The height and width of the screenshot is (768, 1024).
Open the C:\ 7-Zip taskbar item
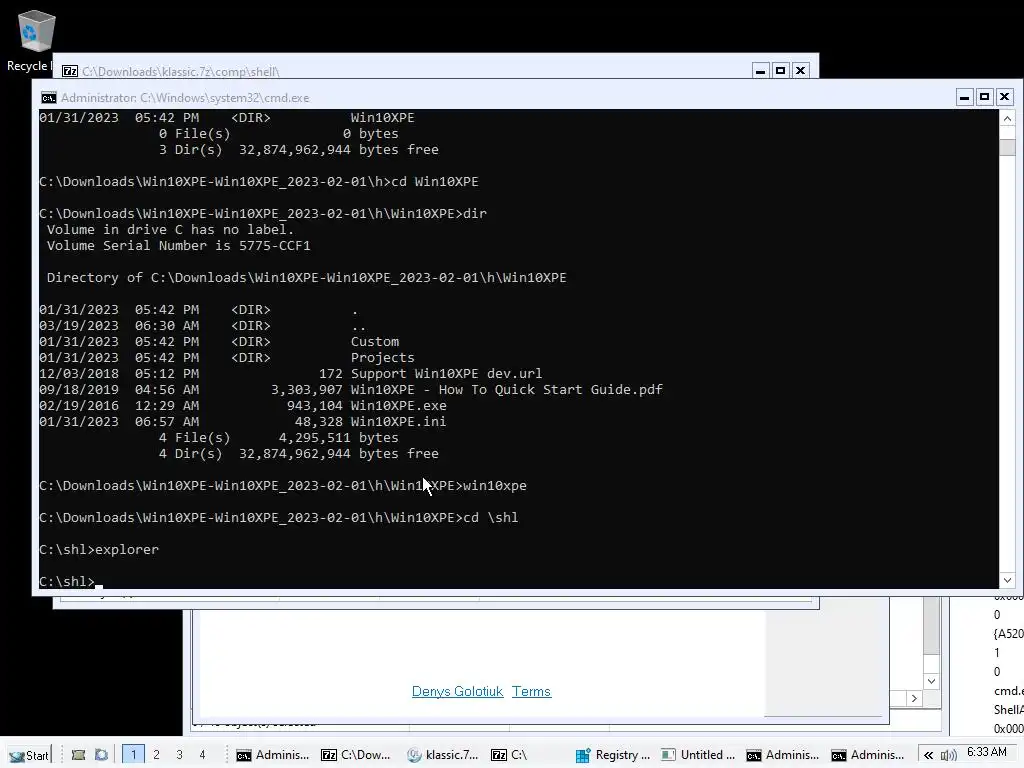coord(509,755)
